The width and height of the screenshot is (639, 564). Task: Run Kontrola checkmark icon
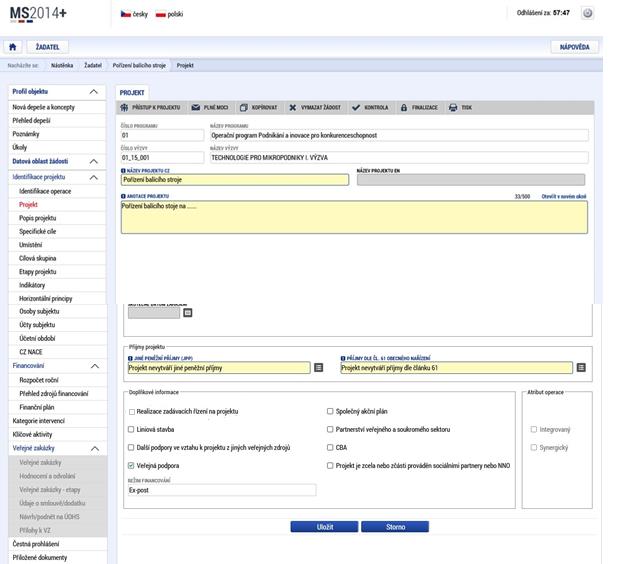[x=356, y=108]
